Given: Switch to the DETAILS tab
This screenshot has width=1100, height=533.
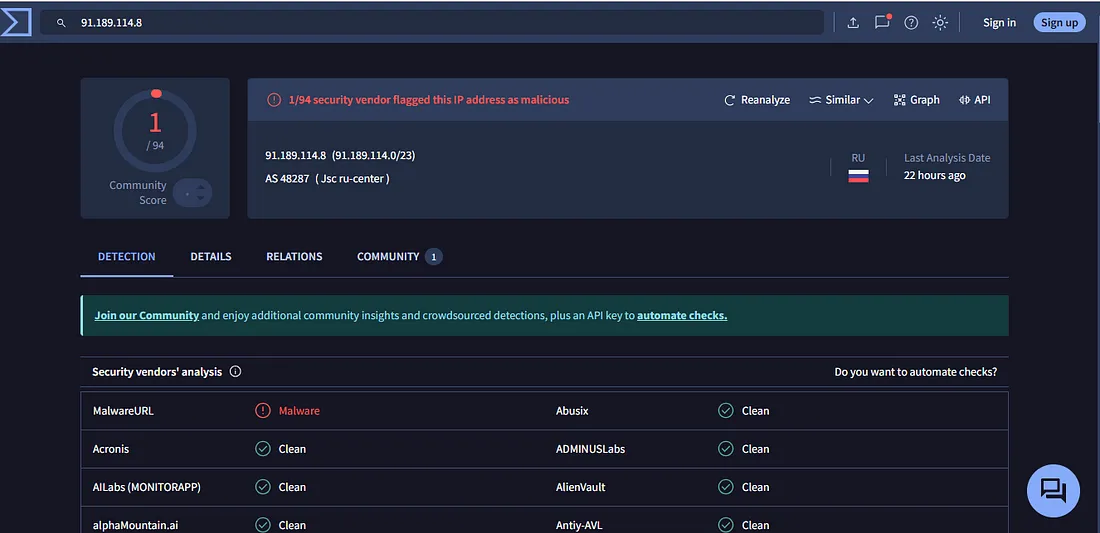Looking at the screenshot, I should click(x=210, y=257).
